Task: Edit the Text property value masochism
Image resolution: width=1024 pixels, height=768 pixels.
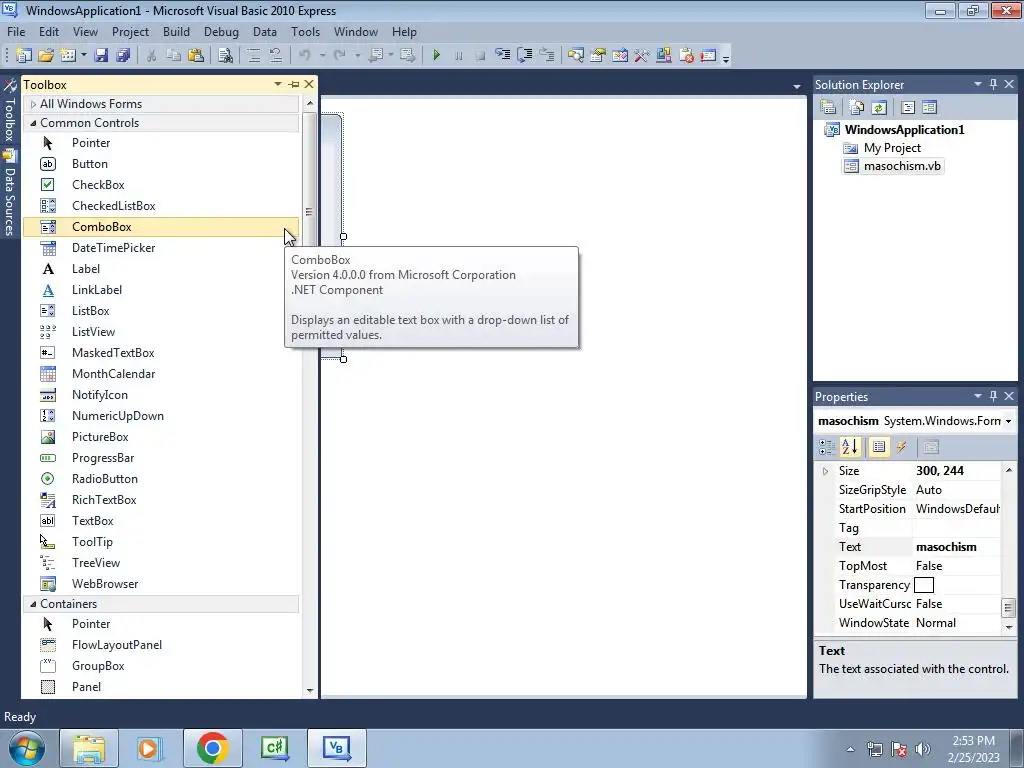Action: (957, 547)
